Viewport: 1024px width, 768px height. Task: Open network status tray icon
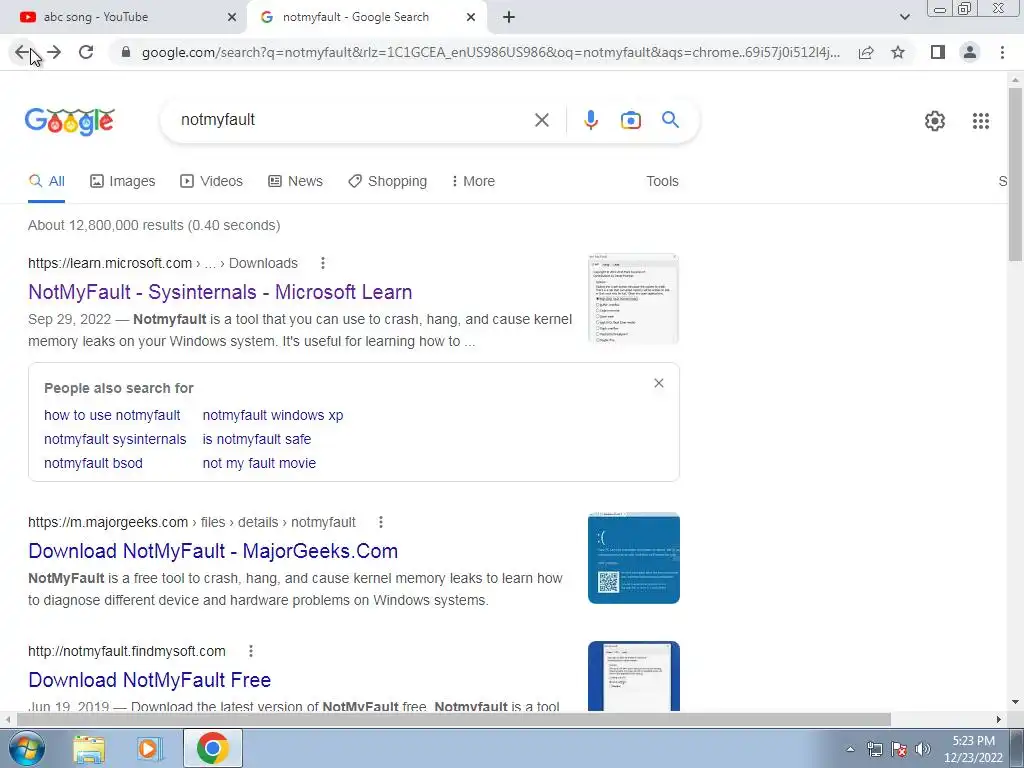click(x=874, y=749)
